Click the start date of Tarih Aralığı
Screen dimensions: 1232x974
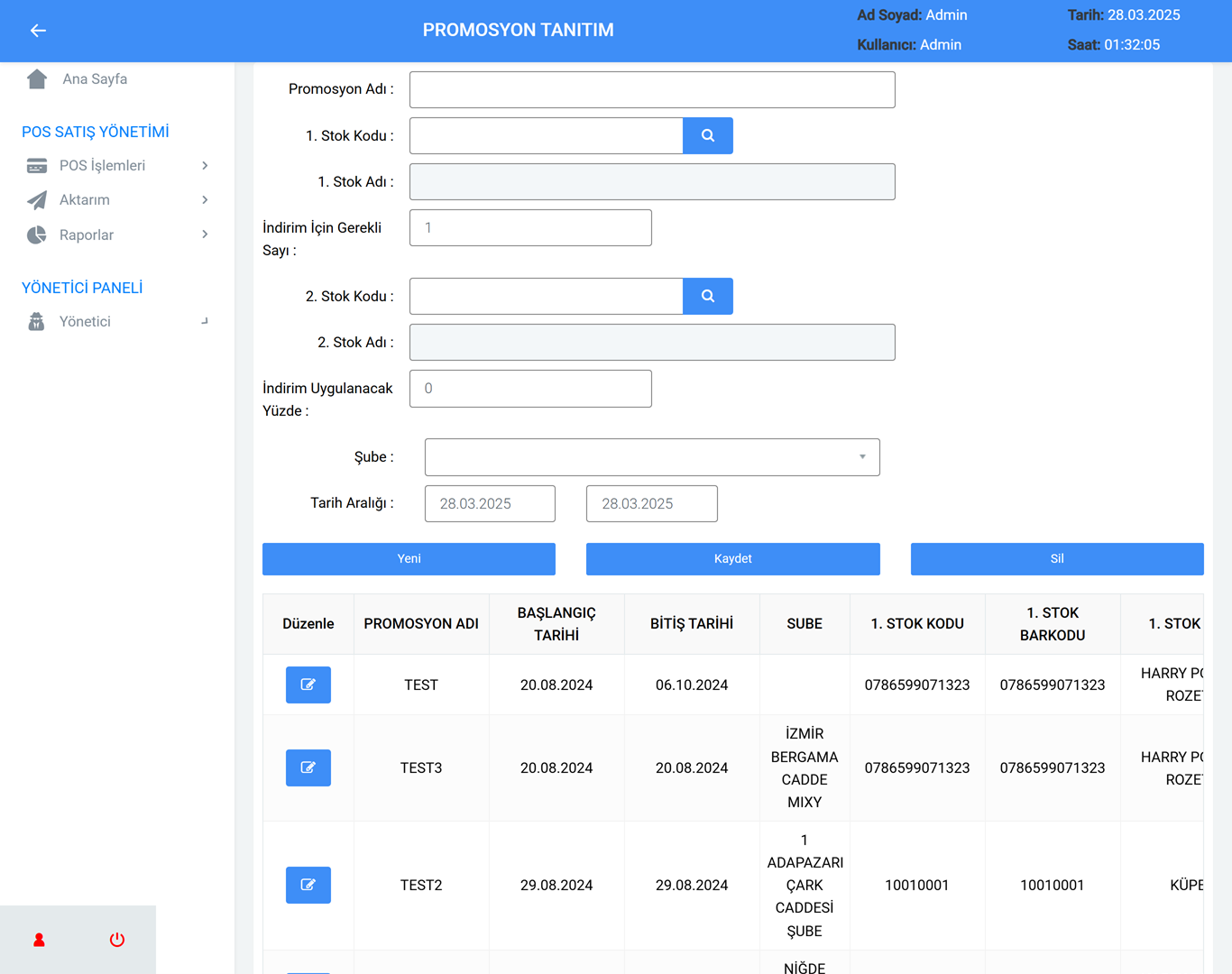490,503
